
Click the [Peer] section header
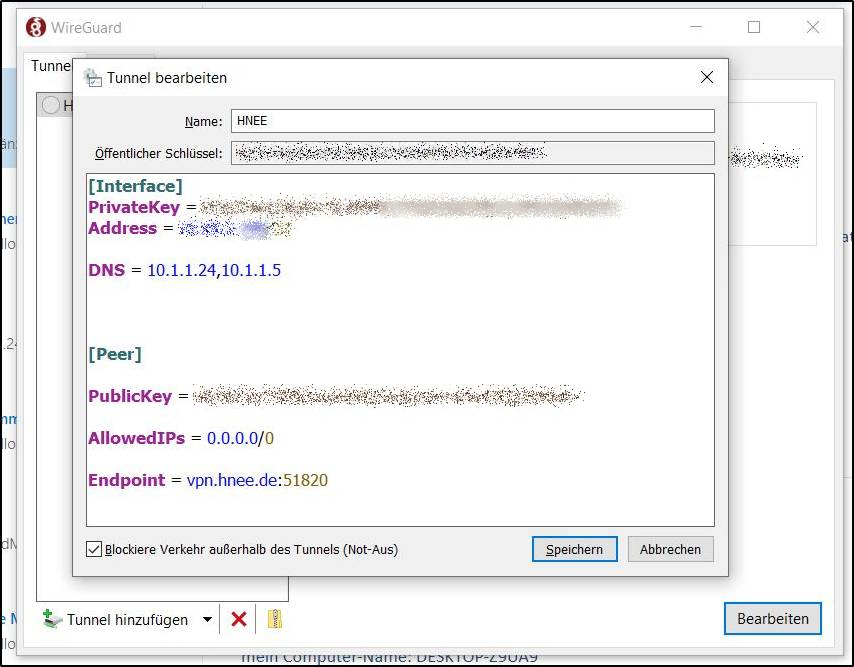click(x=115, y=354)
